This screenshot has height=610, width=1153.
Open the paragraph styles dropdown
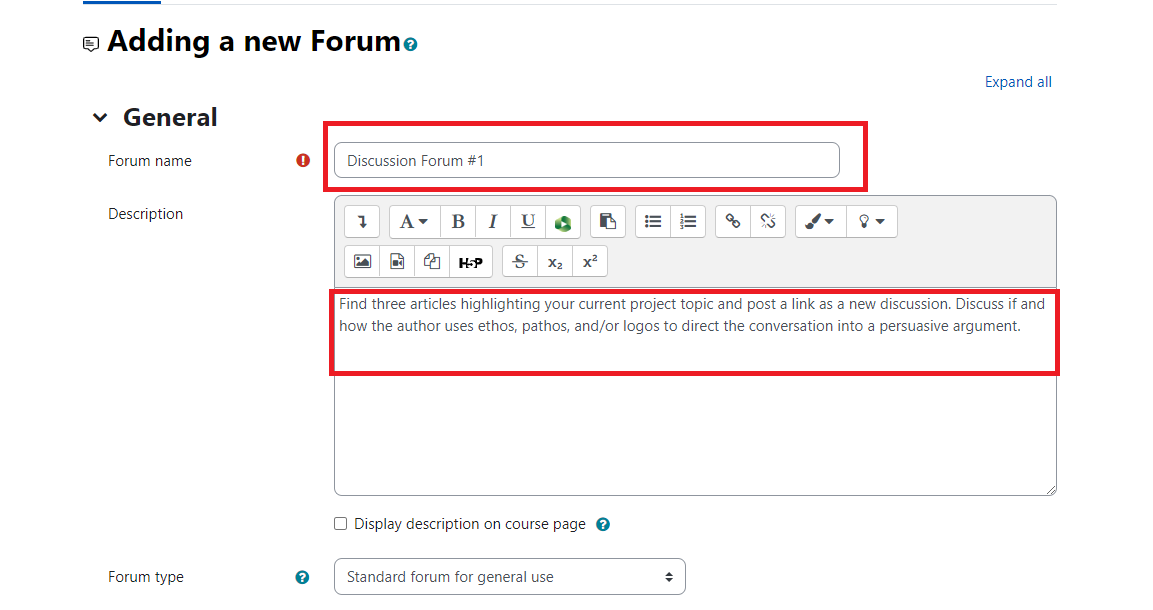[x=414, y=222]
